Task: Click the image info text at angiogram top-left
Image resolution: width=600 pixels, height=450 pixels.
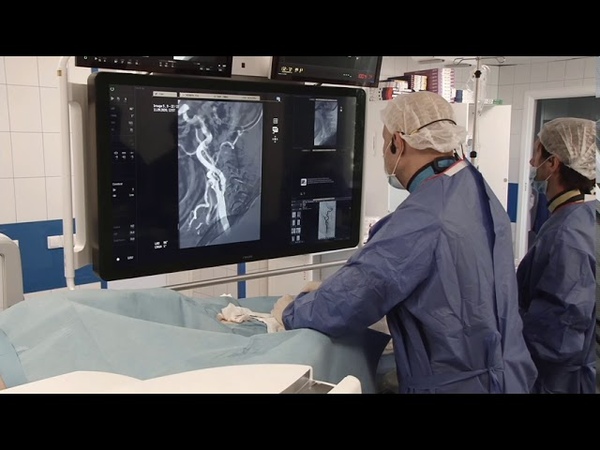Action: click(x=165, y=107)
